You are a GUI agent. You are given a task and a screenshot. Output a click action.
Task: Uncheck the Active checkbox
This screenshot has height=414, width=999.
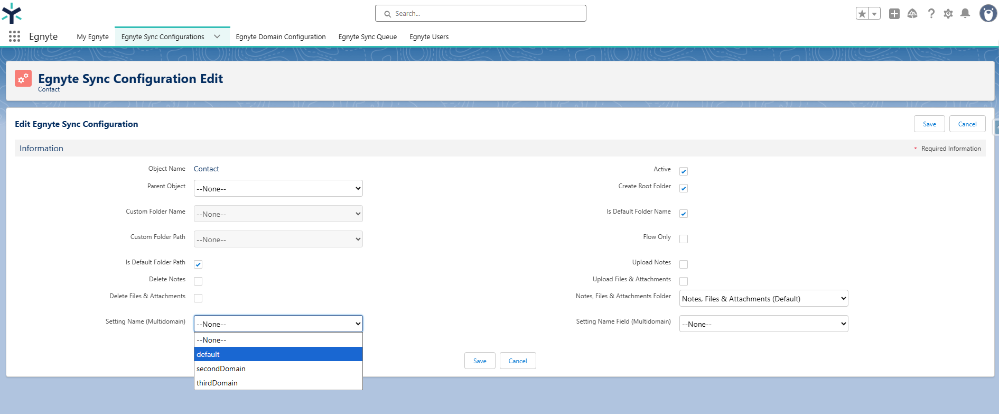point(684,171)
